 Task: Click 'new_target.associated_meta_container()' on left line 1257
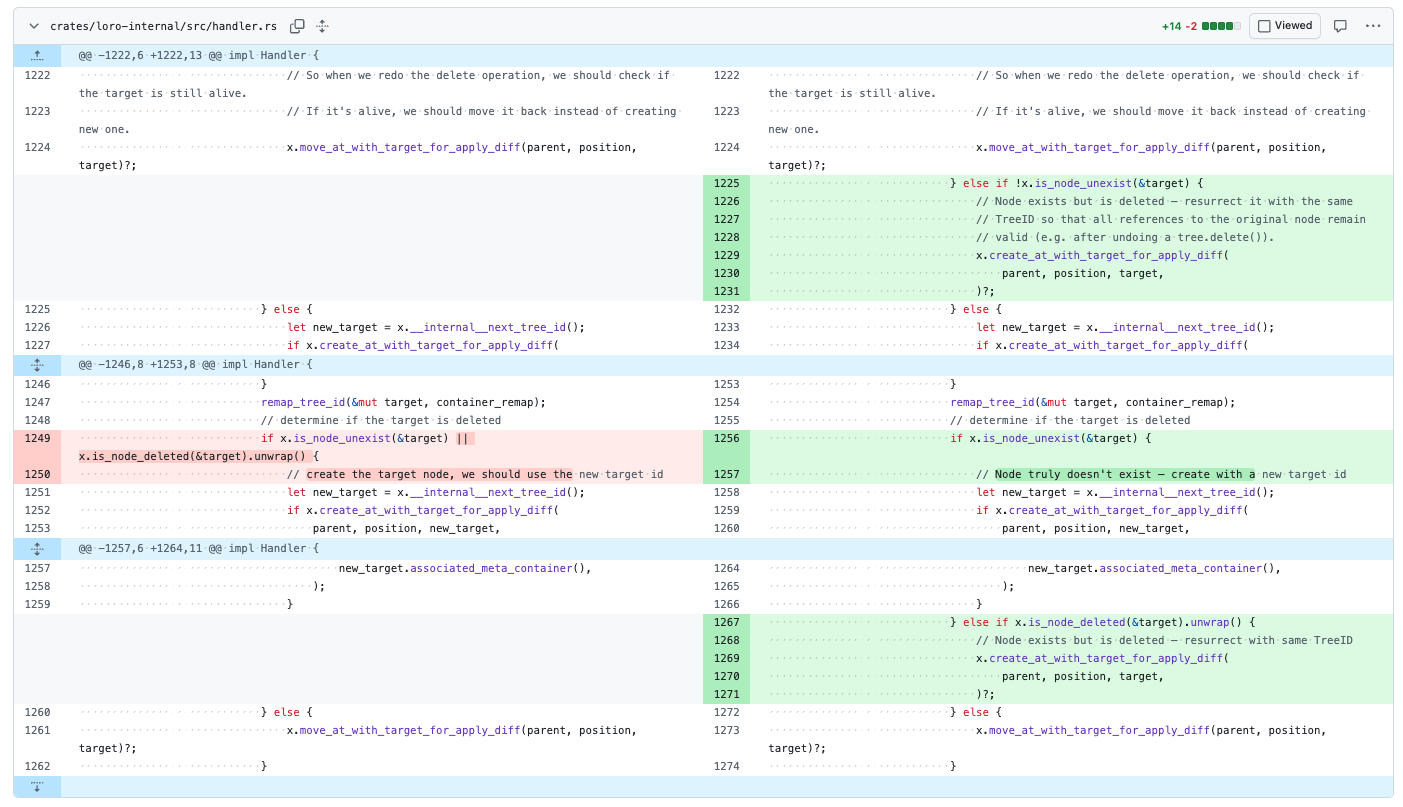tap(465, 569)
